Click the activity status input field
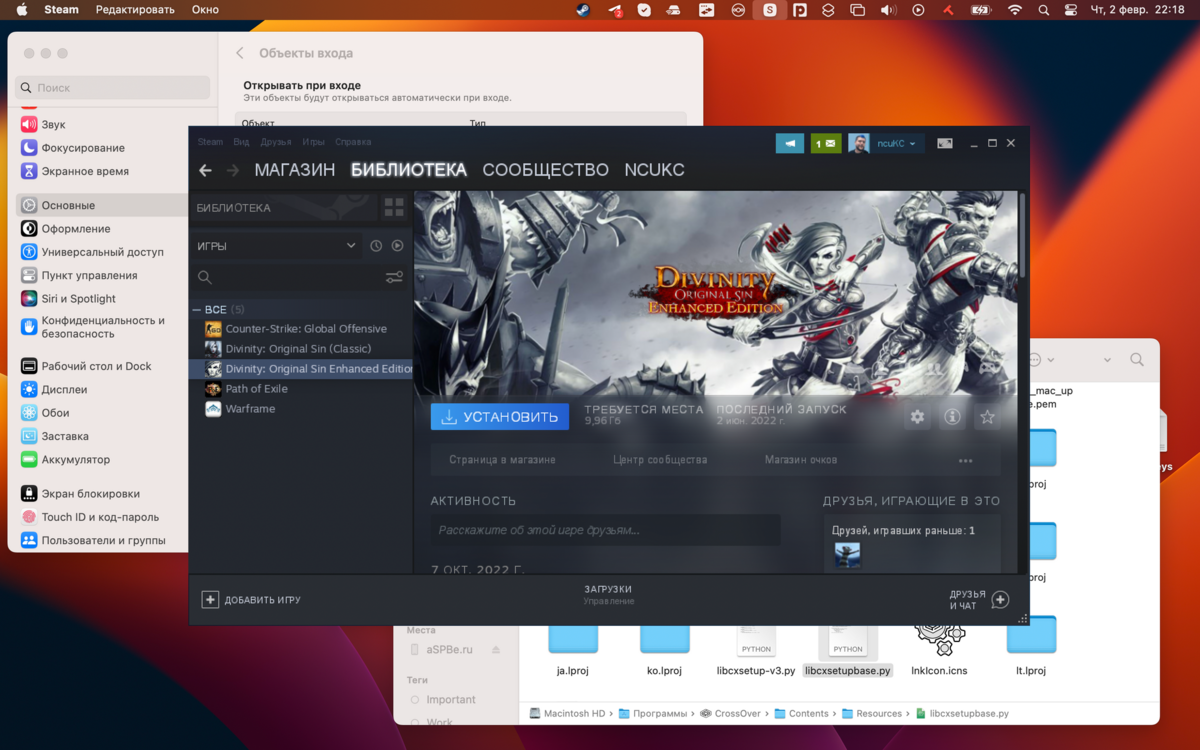1200x750 pixels. [605, 530]
